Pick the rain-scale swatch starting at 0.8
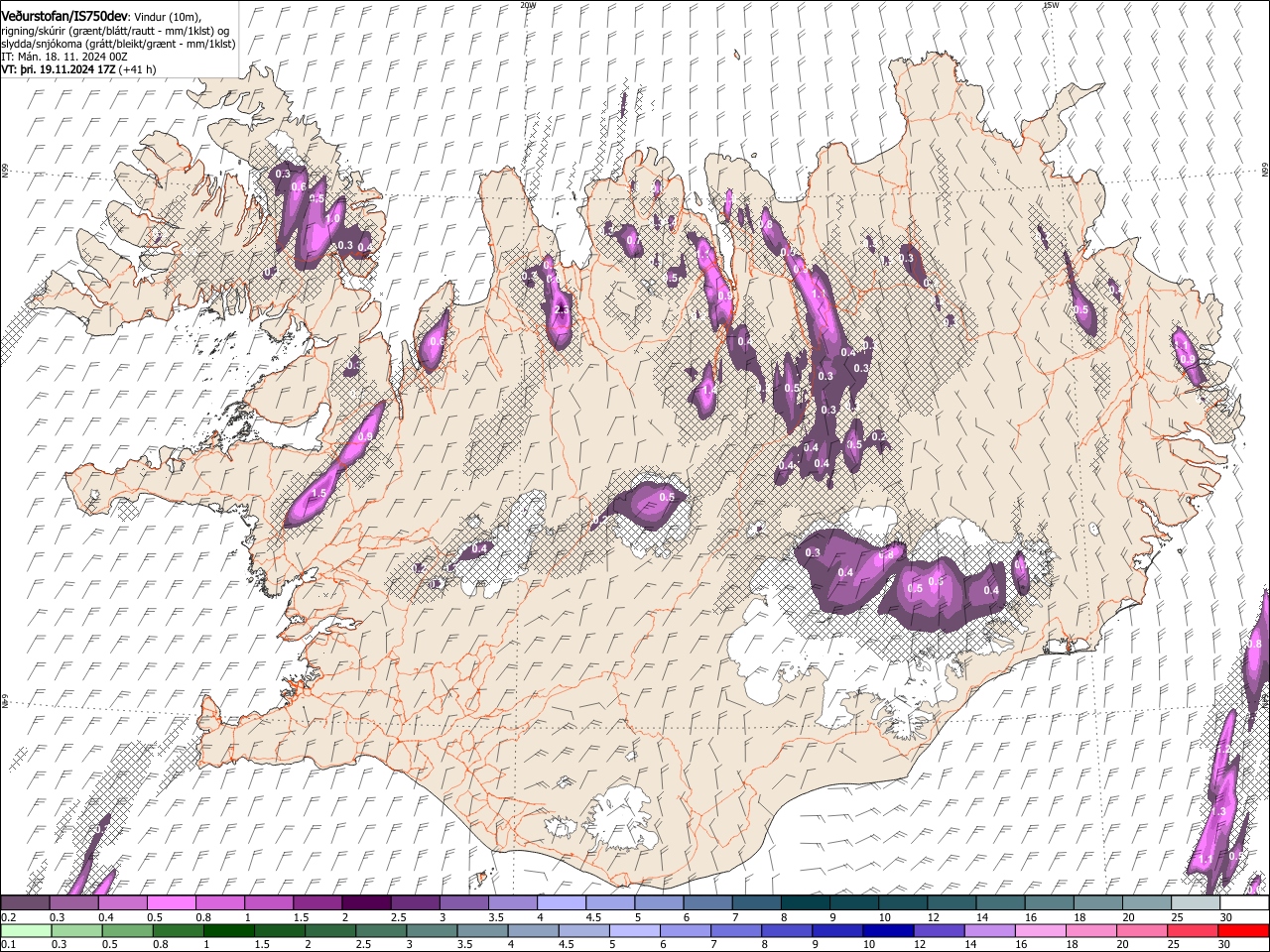 178,931
